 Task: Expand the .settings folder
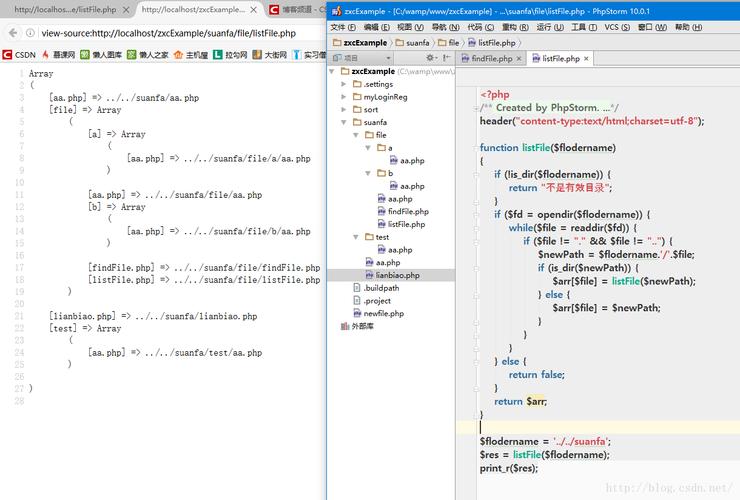[344, 84]
